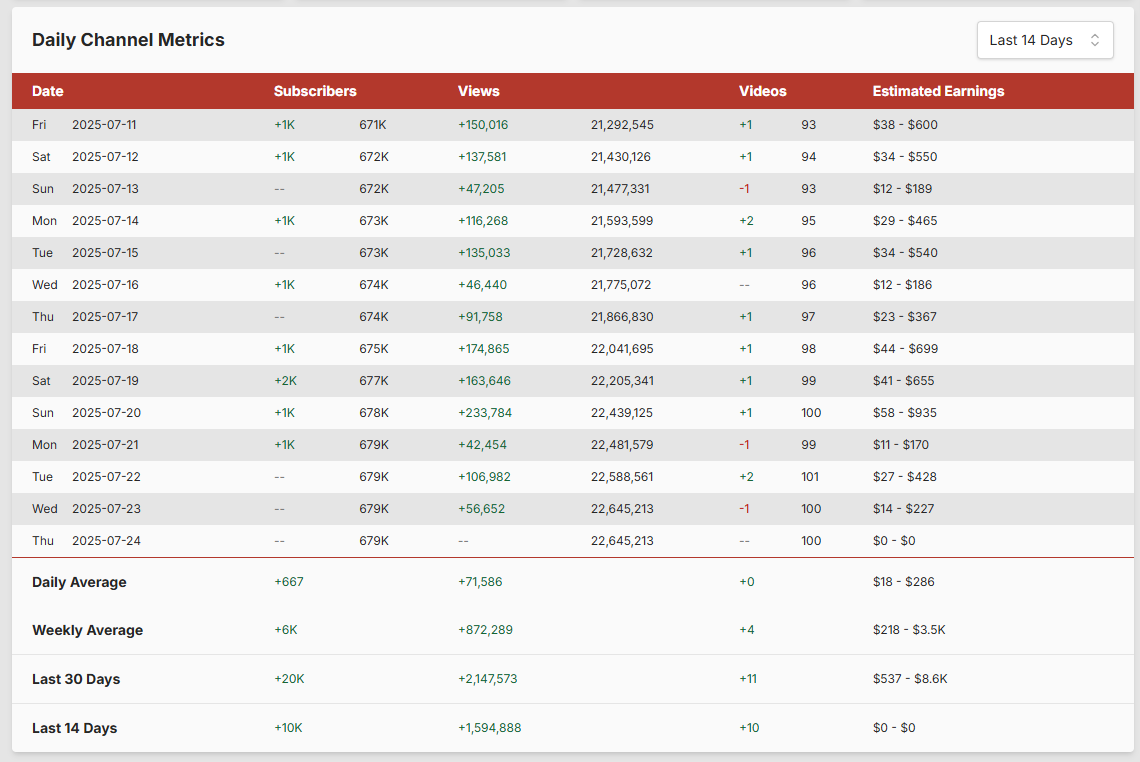1140x762 pixels.
Task: Click the Videos column header
Action: (762, 91)
